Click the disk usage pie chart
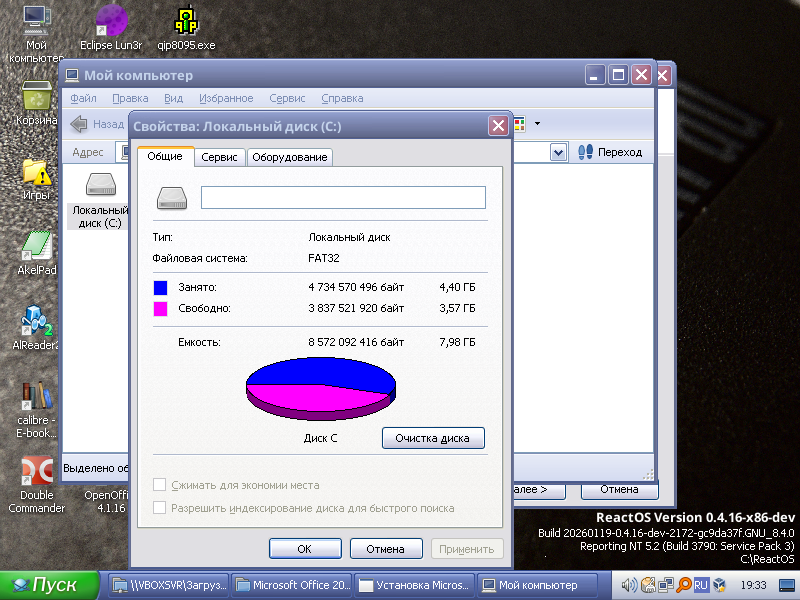The width and height of the screenshot is (800, 600). pyautogui.click(x=321, y=389)
